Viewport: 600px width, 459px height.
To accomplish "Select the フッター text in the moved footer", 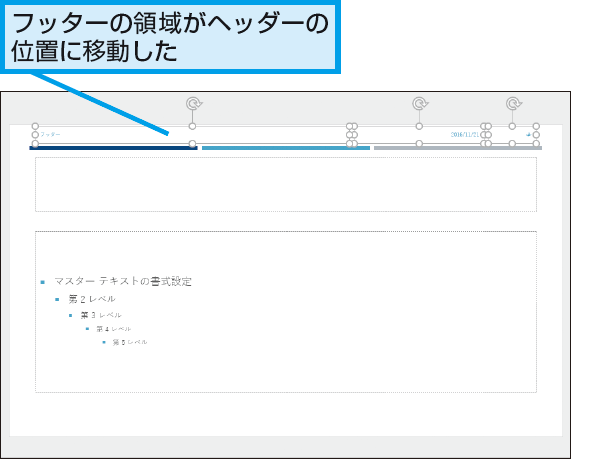I will [x=50, y=134].
